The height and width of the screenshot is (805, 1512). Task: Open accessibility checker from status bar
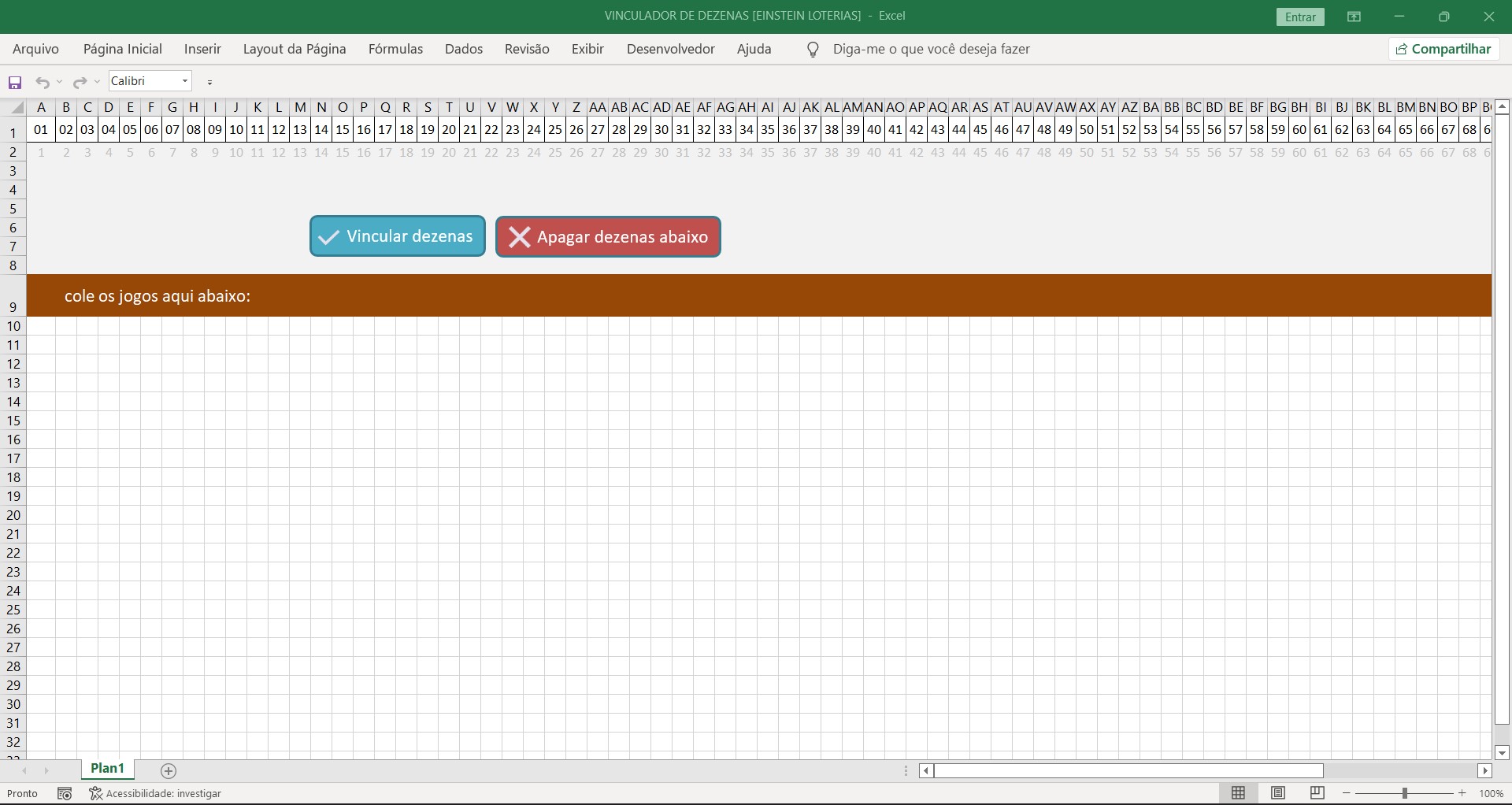[x=155, y=794]
